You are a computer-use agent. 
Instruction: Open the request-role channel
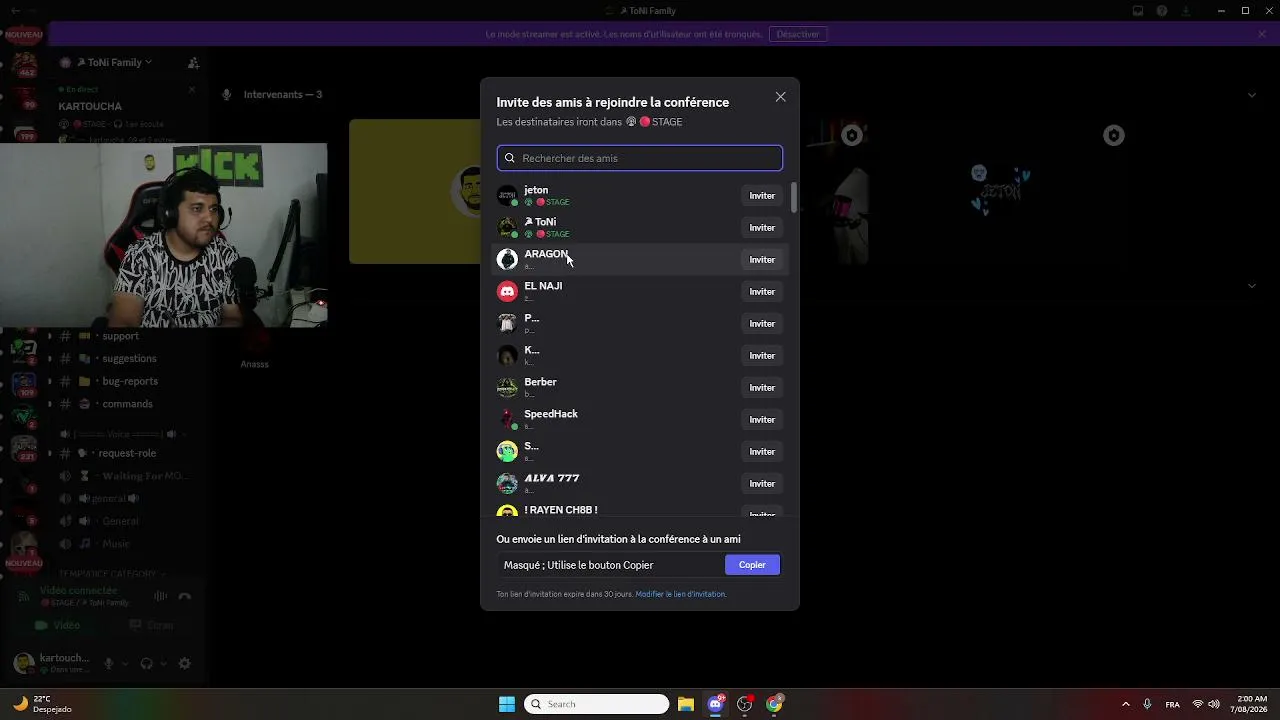pyautogui.click(x=127, y=453)
